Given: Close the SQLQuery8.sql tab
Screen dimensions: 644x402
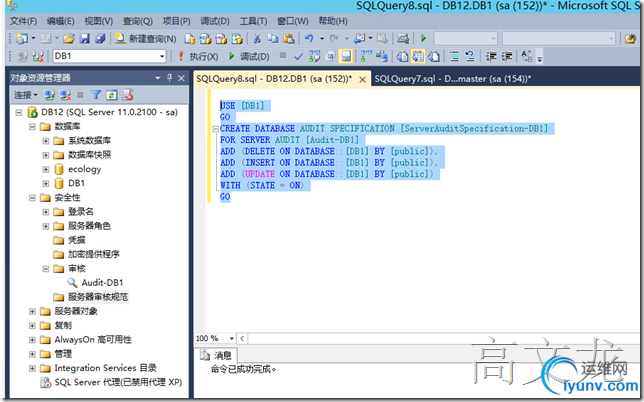Looking at the screenshot, I should [363, 79].
